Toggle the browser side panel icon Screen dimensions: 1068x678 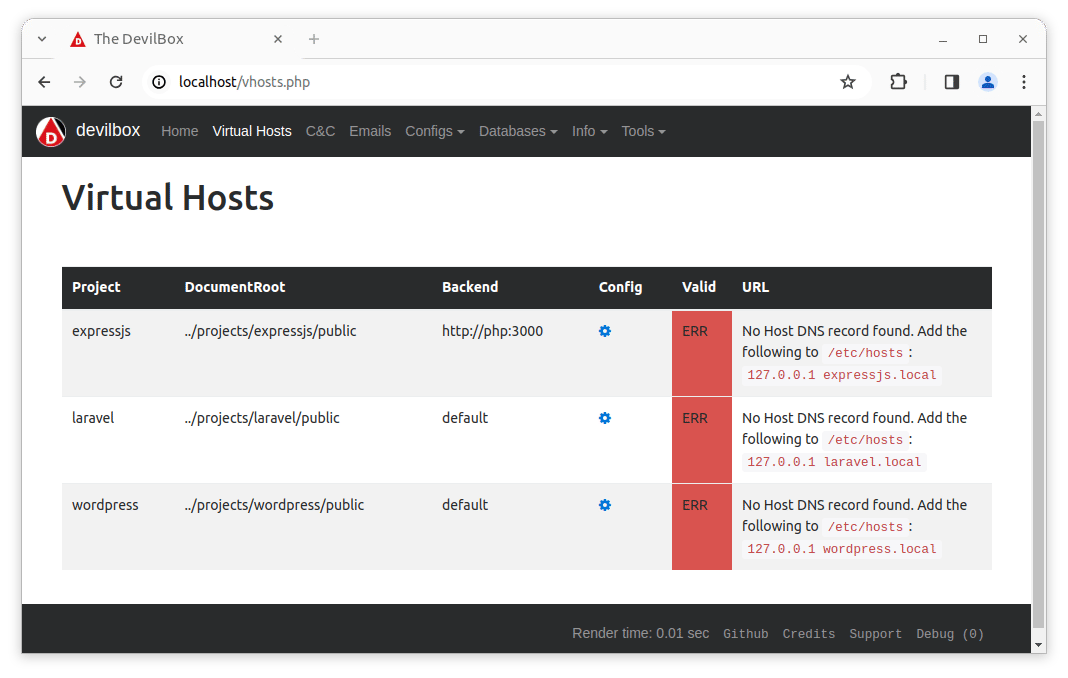pos(951,82)
